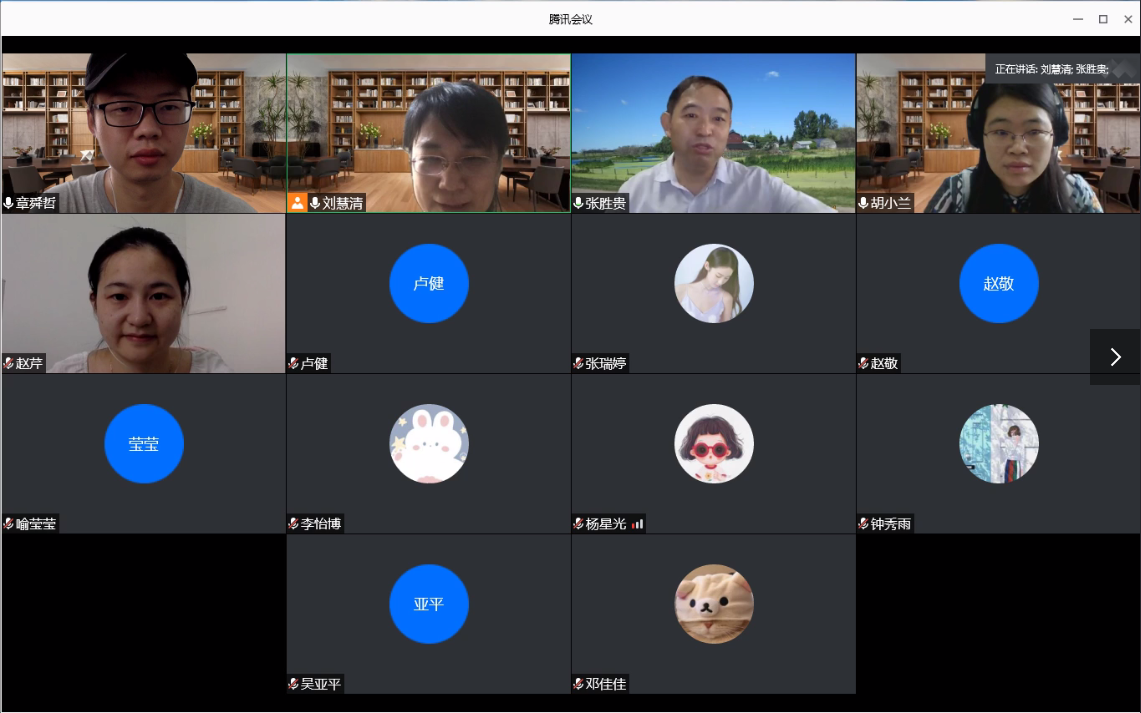The image size is (1141, 713).
Task: Select the bunny avatar of 李怡博
Action: [x=428, y=444]
